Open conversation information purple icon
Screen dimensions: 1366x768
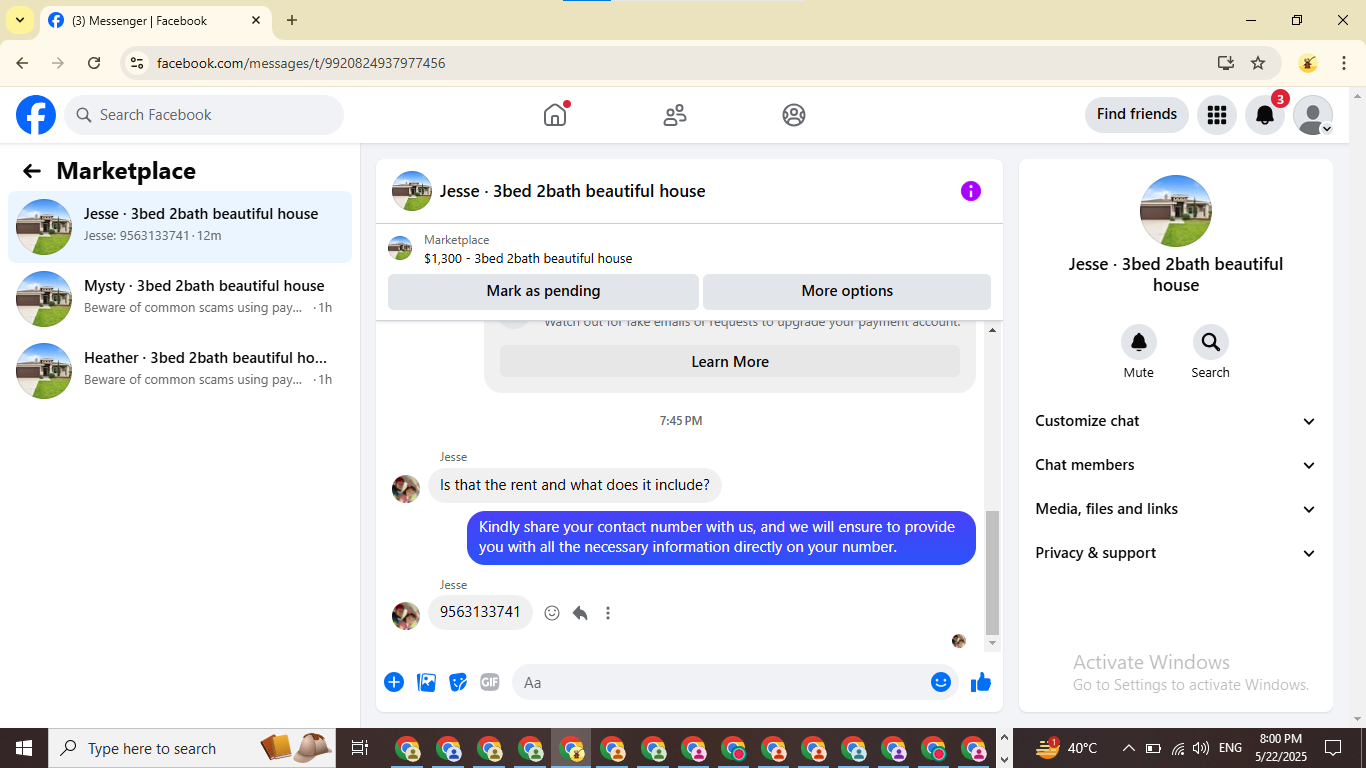[x=971, y=191]
